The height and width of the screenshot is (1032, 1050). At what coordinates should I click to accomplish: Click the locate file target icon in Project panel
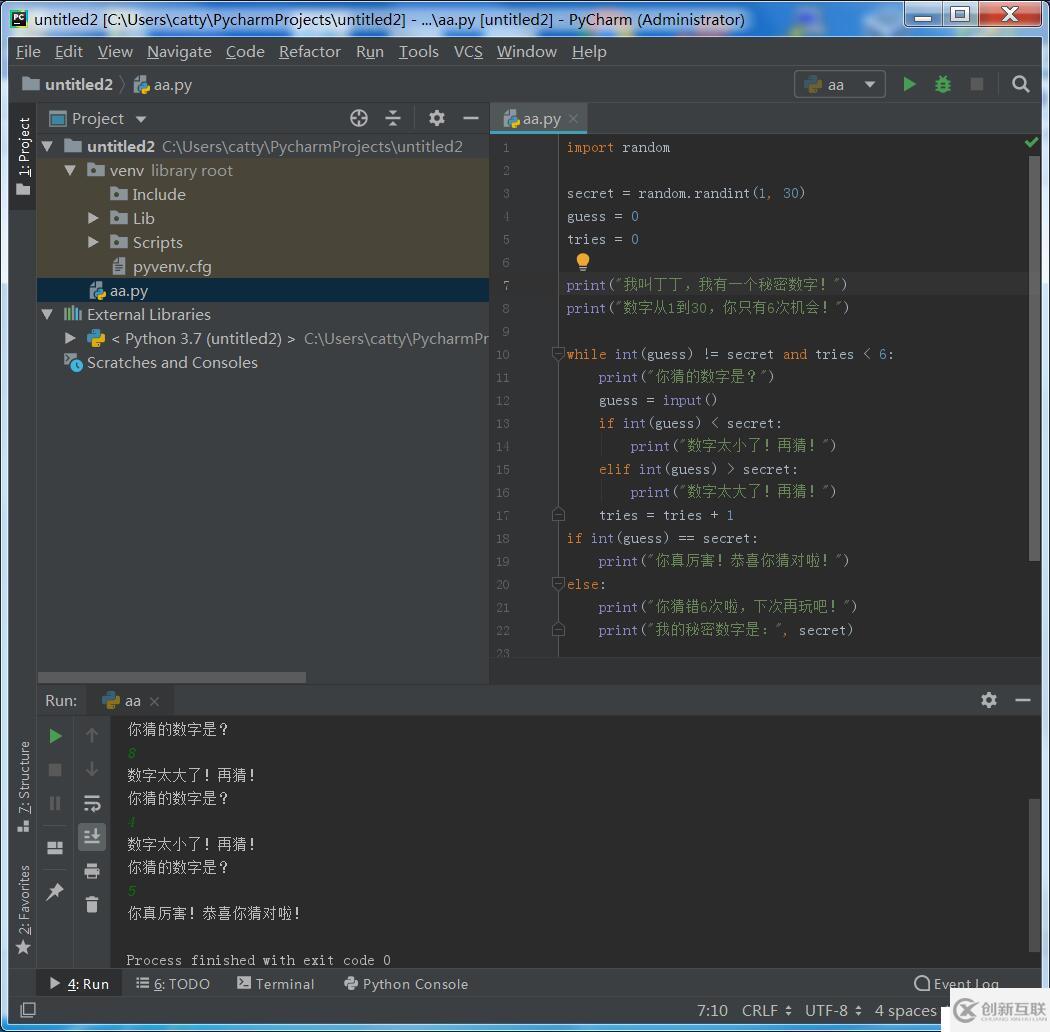coord(359,118)
